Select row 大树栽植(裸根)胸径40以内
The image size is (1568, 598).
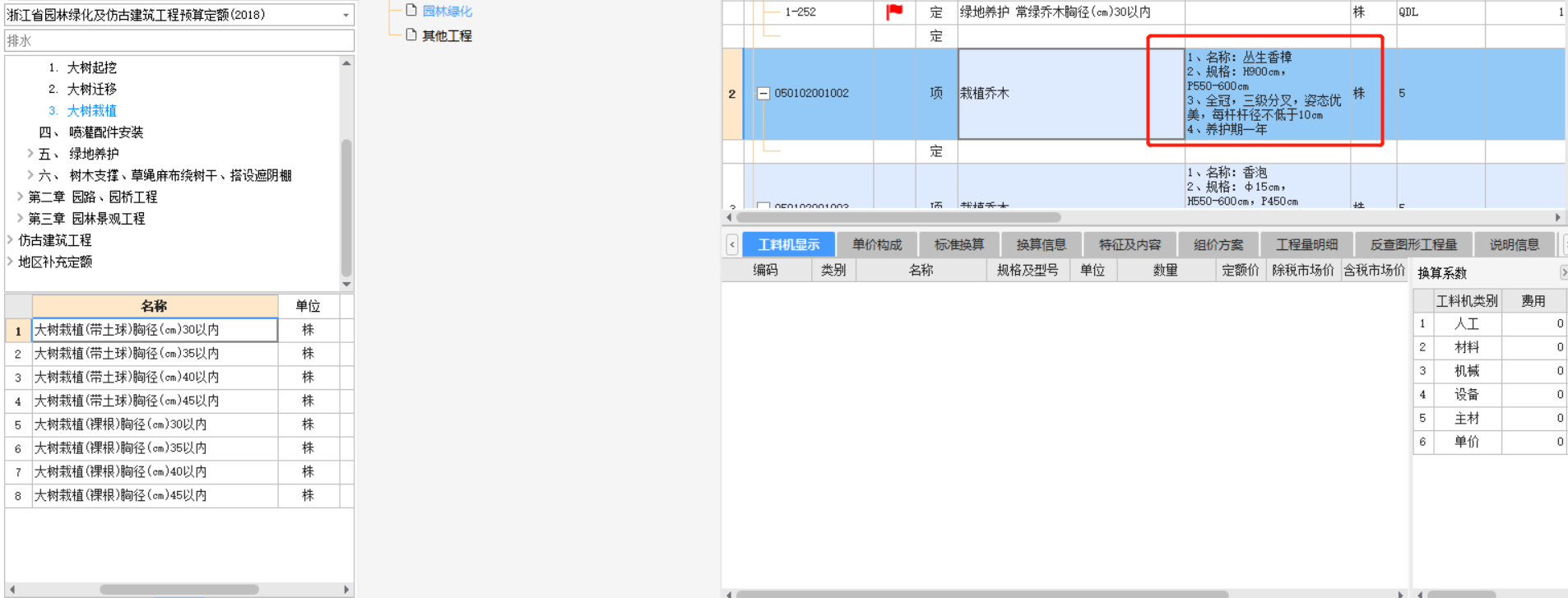tap(155, 471)
